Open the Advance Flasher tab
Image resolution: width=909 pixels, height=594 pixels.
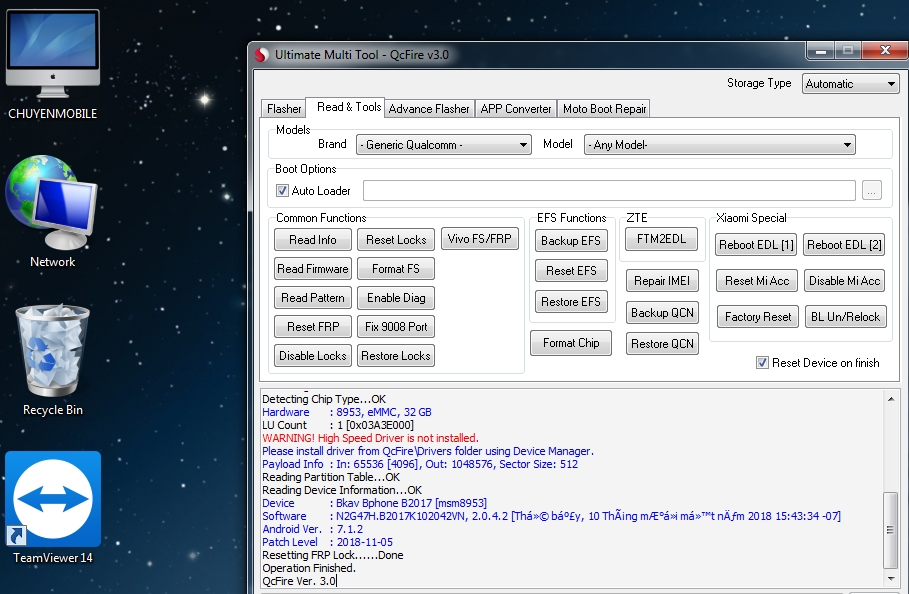429,109
